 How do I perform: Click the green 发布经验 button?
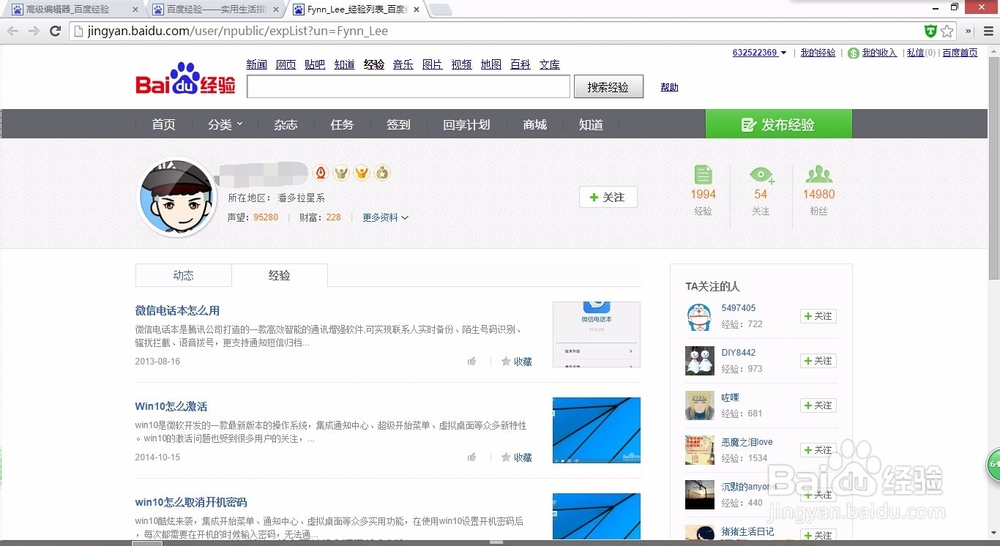tap(779, 124)
